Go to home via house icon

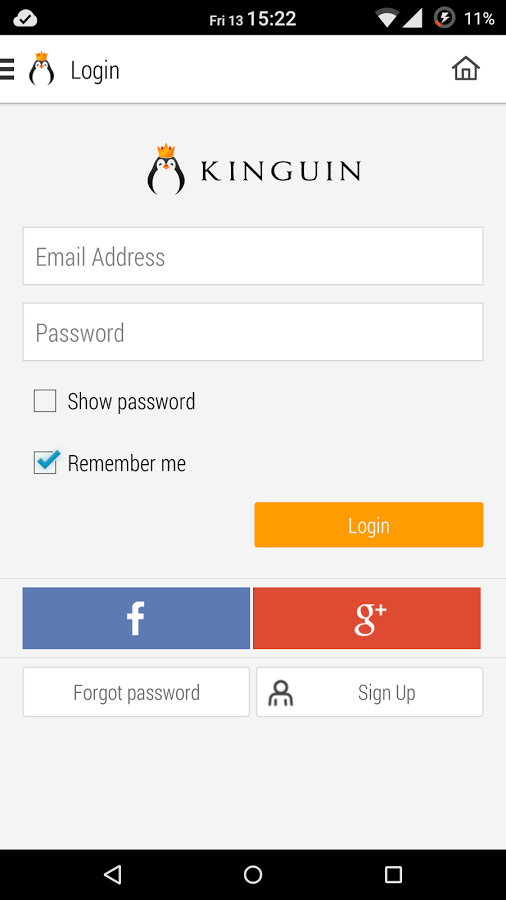tap(466, 68)
